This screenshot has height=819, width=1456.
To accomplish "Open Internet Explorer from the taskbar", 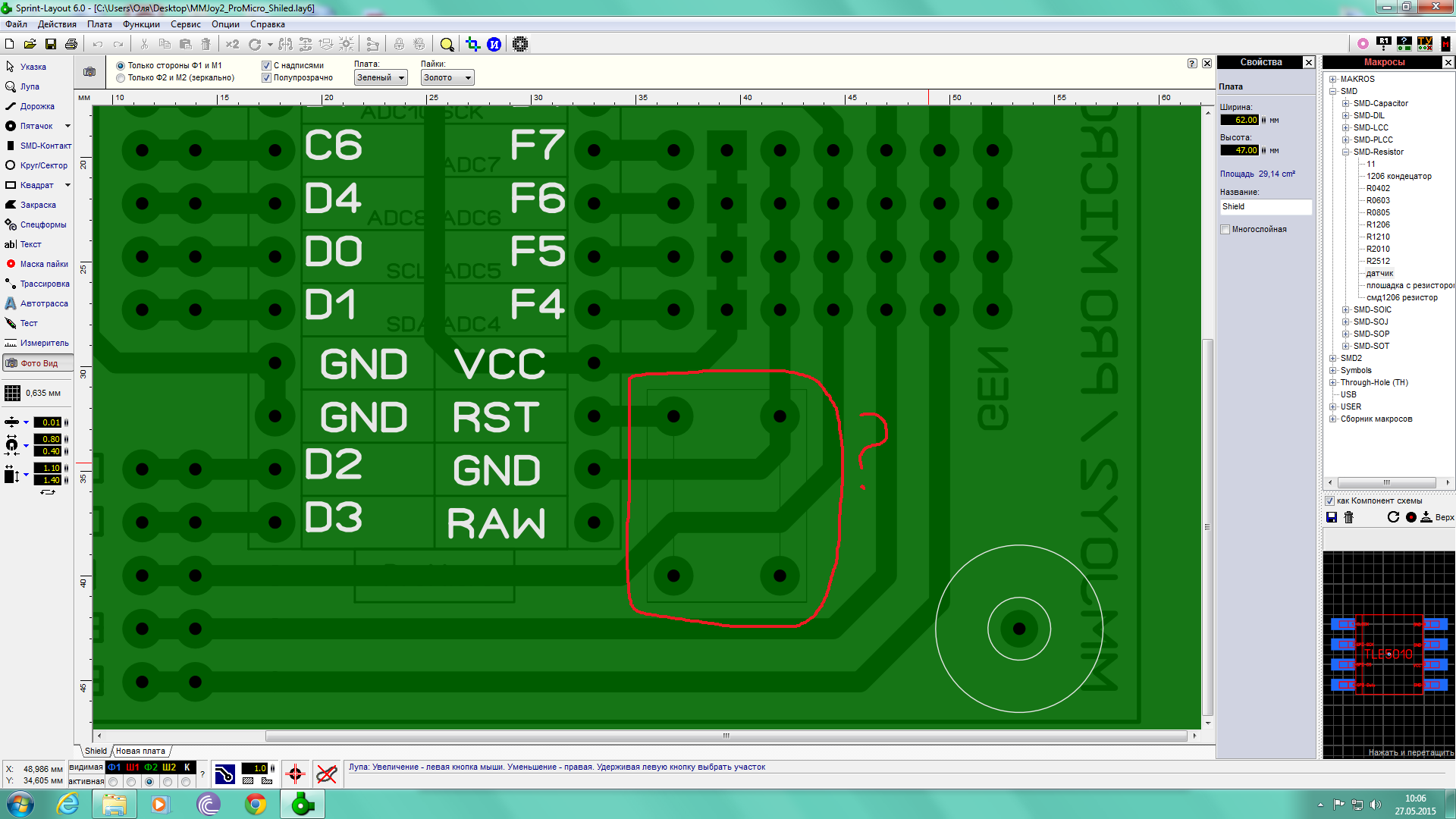I will [67, 804].
